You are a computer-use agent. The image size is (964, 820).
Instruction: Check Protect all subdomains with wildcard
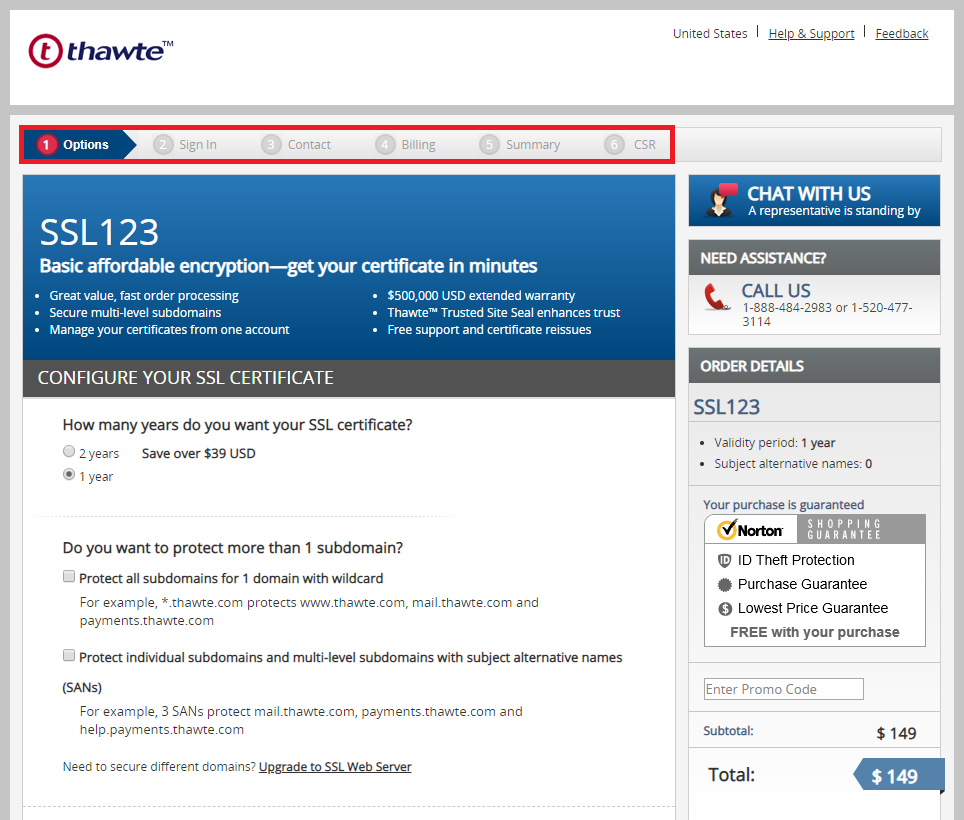click(69, 577)
